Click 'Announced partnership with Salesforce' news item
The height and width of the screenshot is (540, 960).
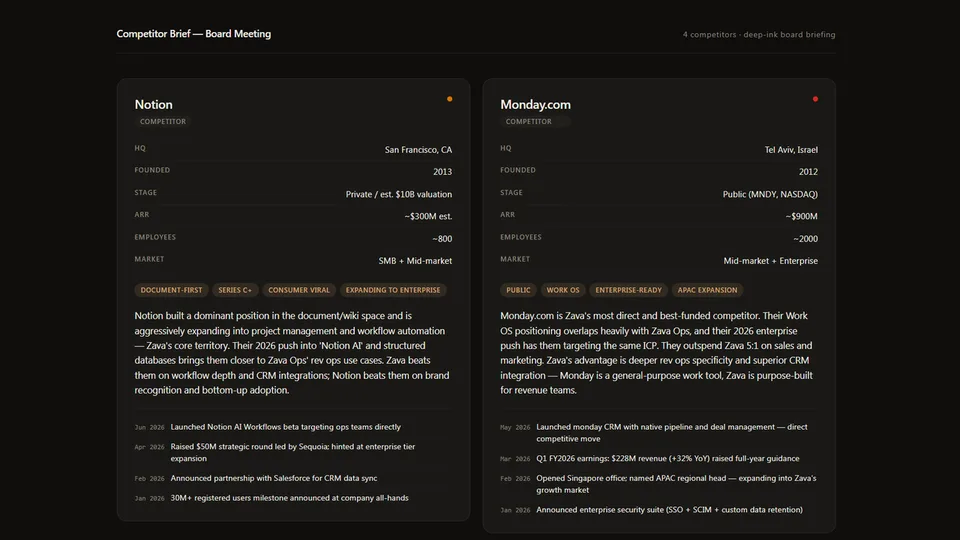274,478
